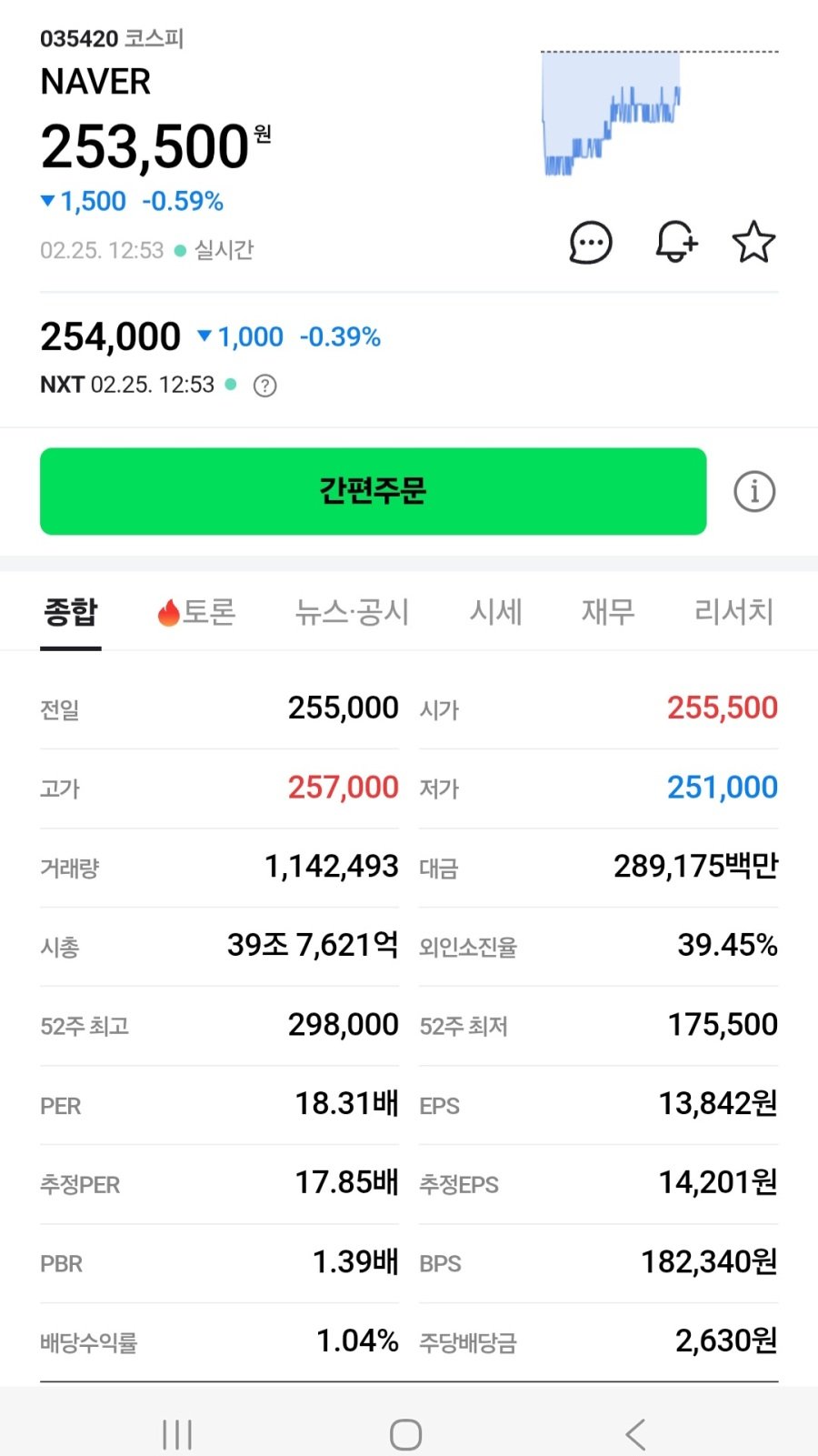Open the NXT help question mark icon
The height and width of the screenshot is (1456, 818).
coord(264,386)
